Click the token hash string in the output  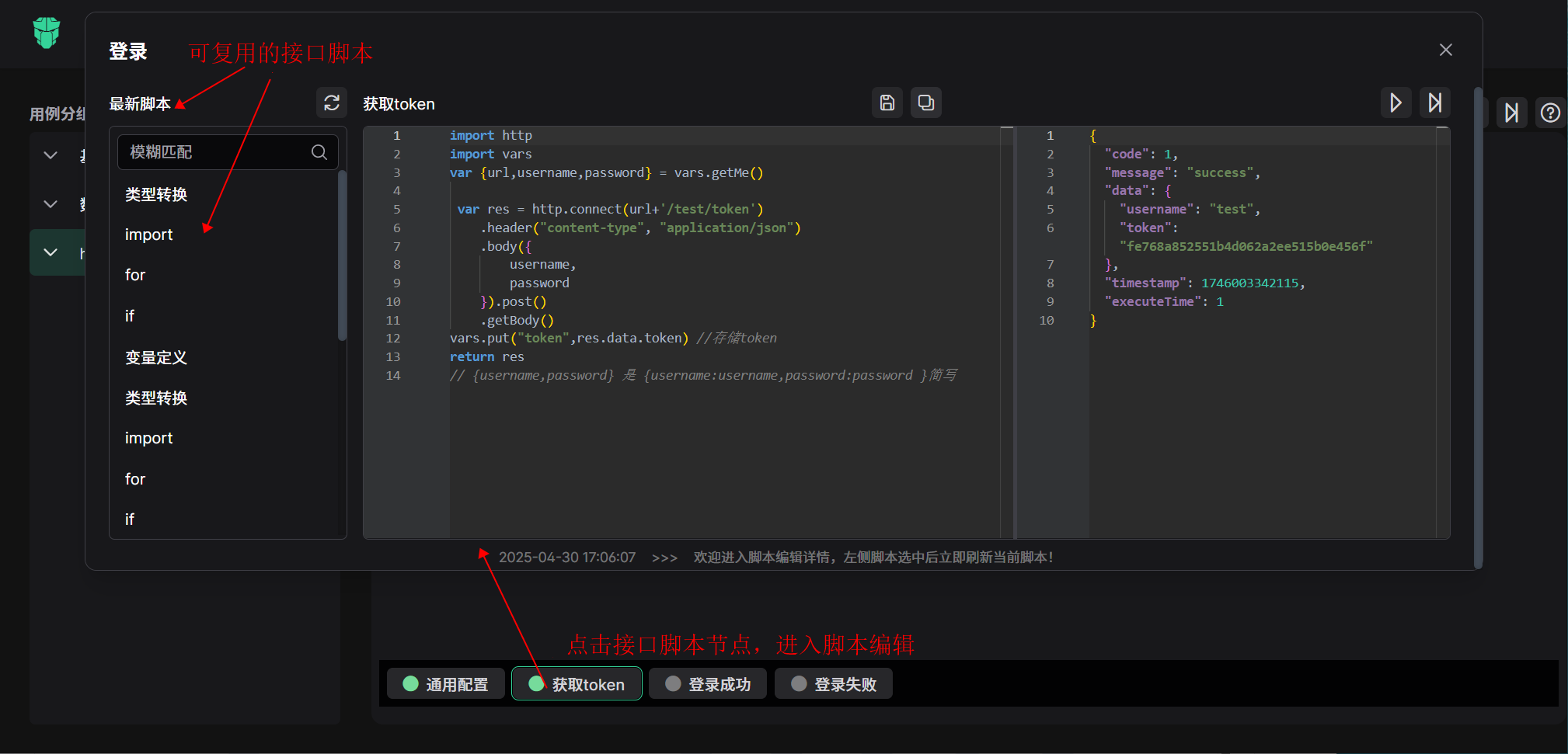point(1246,246)
